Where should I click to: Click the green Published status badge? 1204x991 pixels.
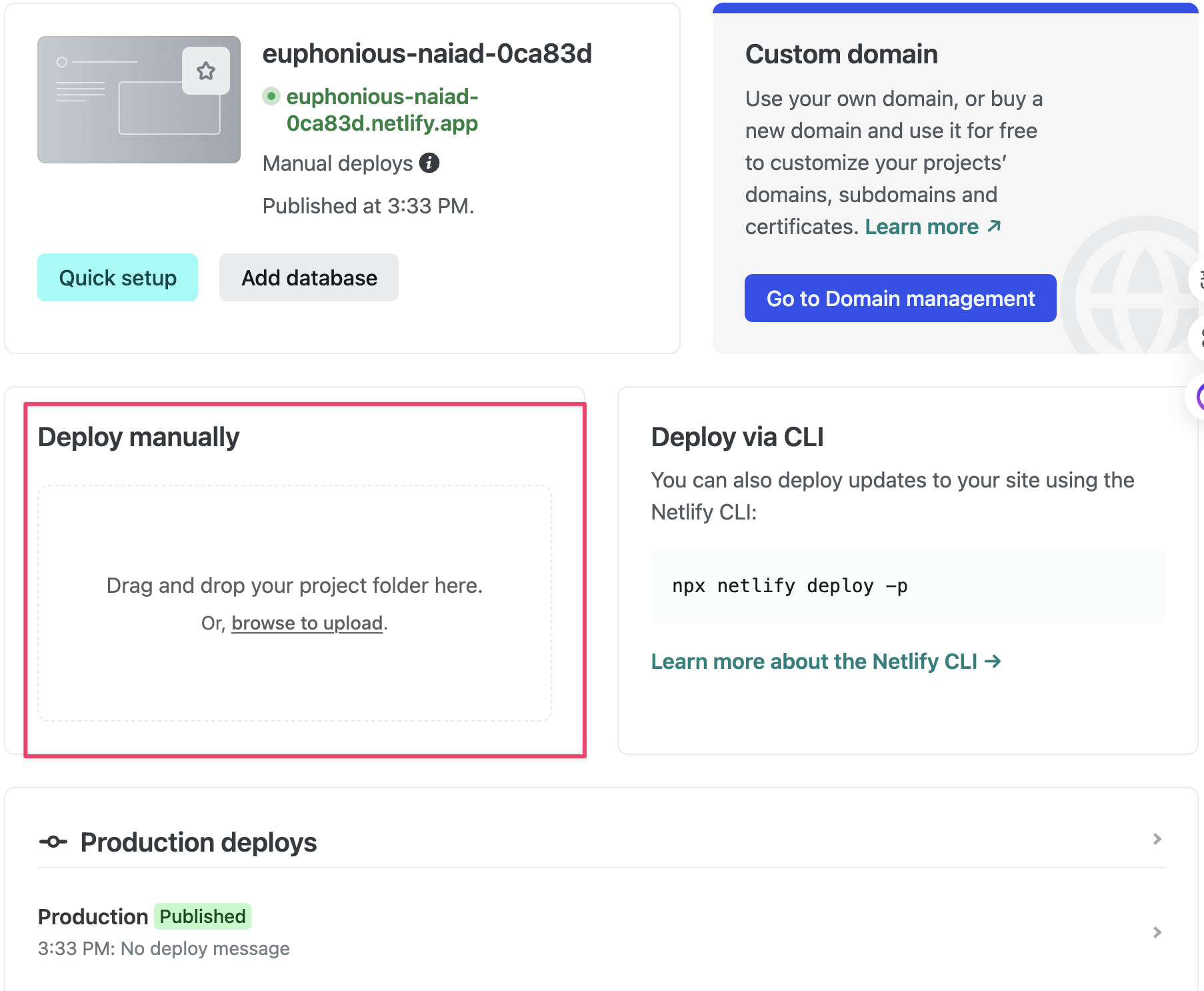pyautogui.click(x=203, y=916)
